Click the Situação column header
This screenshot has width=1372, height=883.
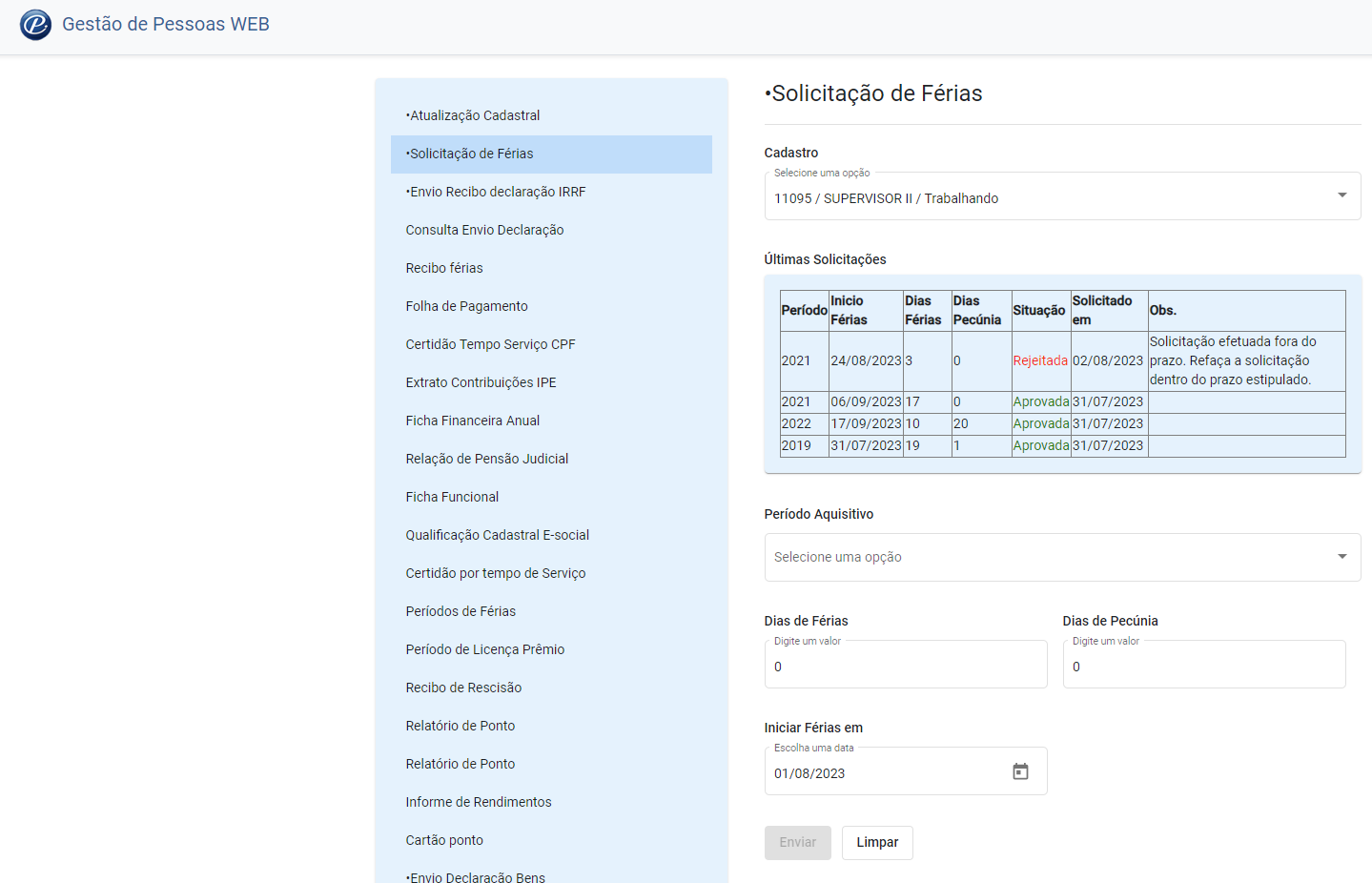coord(1039,310)
